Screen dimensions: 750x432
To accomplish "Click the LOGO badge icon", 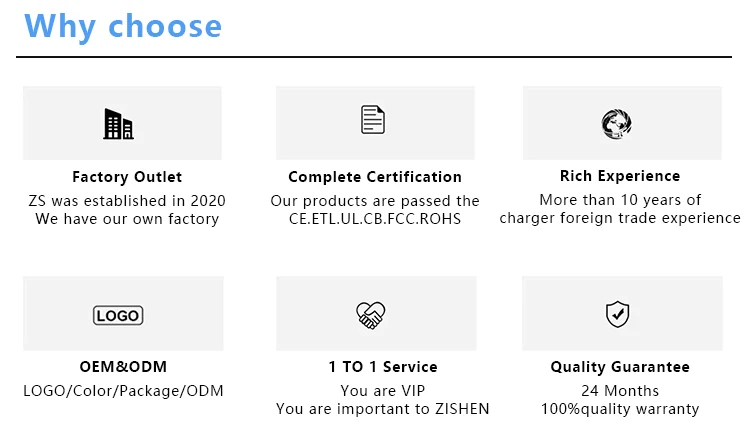I will pos(118,316).
